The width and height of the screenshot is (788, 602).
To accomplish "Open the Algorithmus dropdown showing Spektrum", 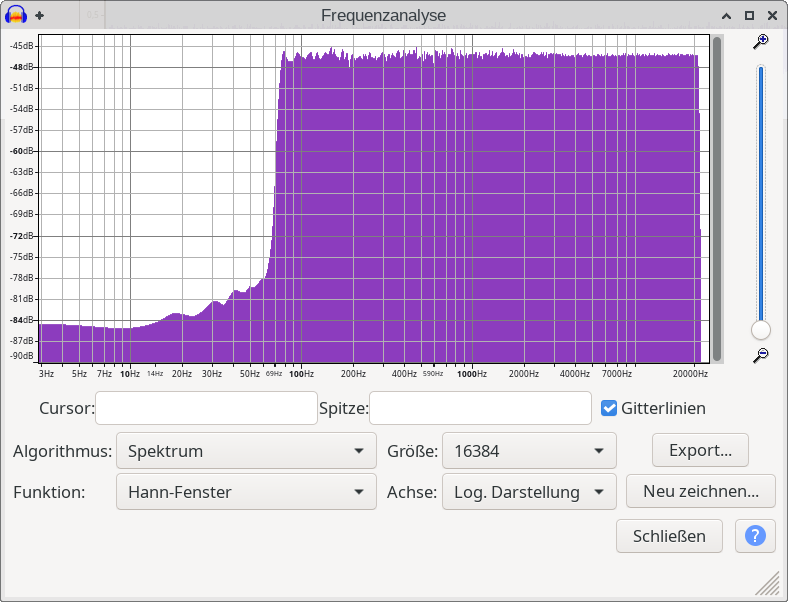I will click(246, 451).
